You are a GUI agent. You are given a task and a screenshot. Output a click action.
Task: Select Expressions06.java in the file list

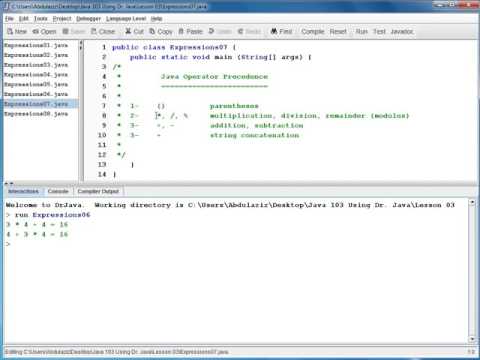click(36, 94)
